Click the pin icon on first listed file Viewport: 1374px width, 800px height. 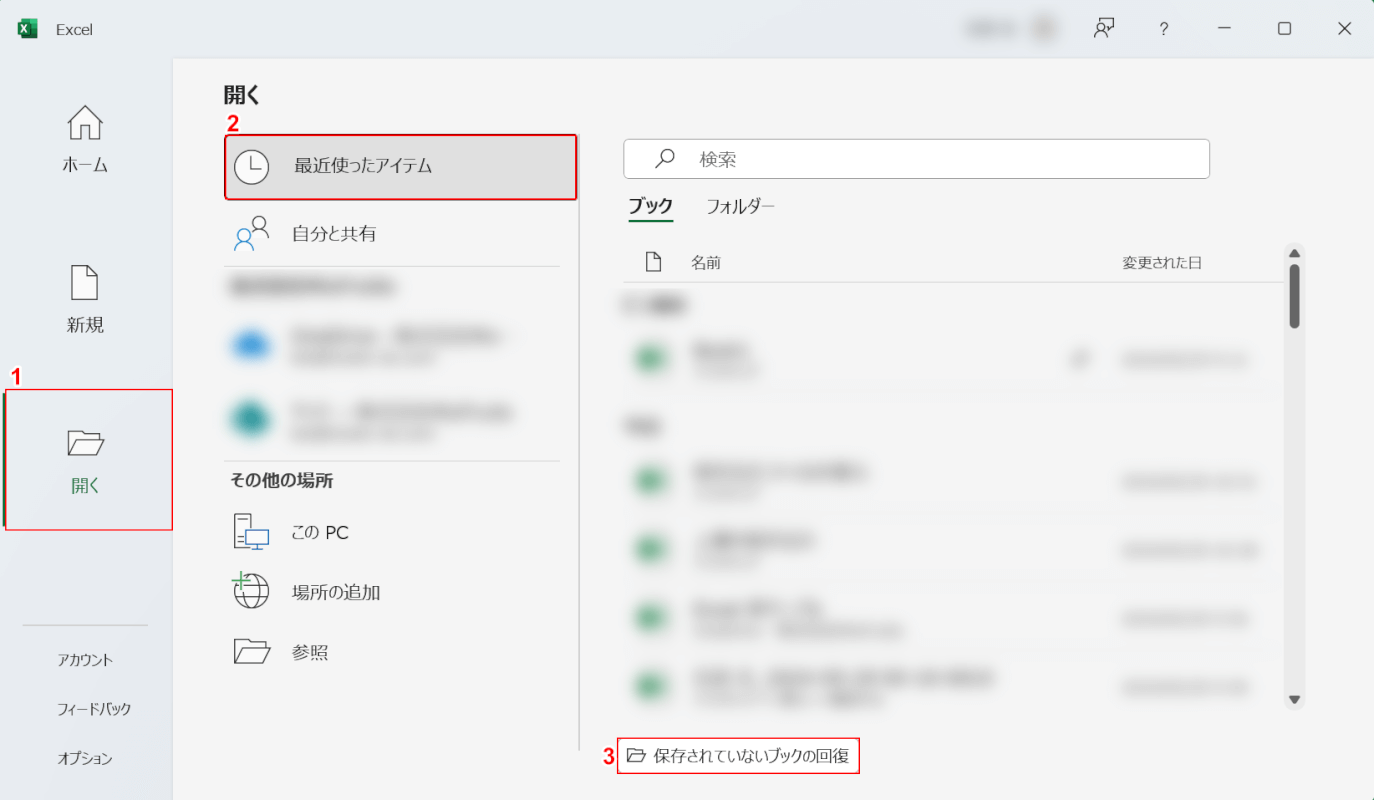click(x=1079, y=359)
